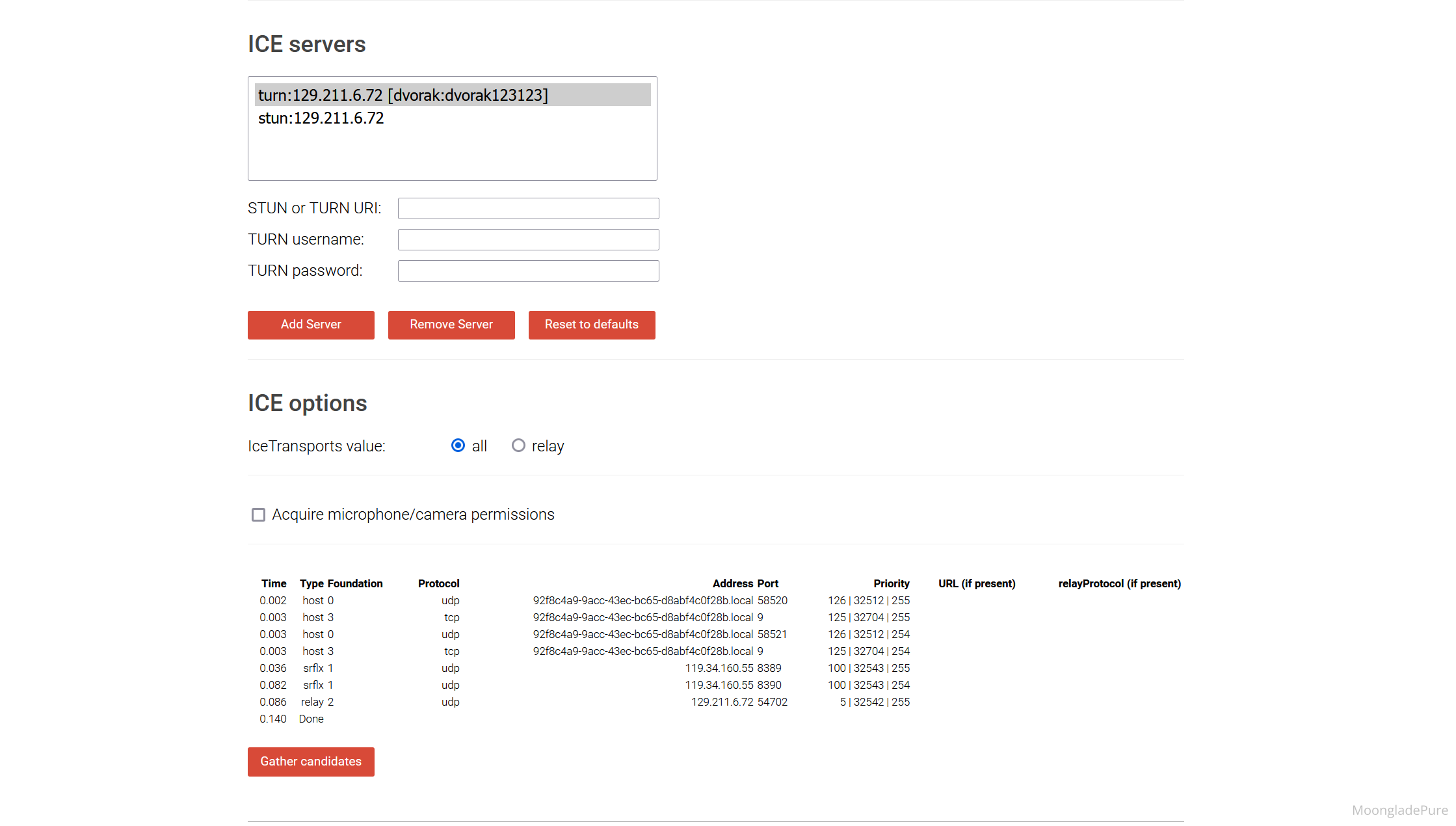Click the first srflx address 119.34.160.55

719,668
